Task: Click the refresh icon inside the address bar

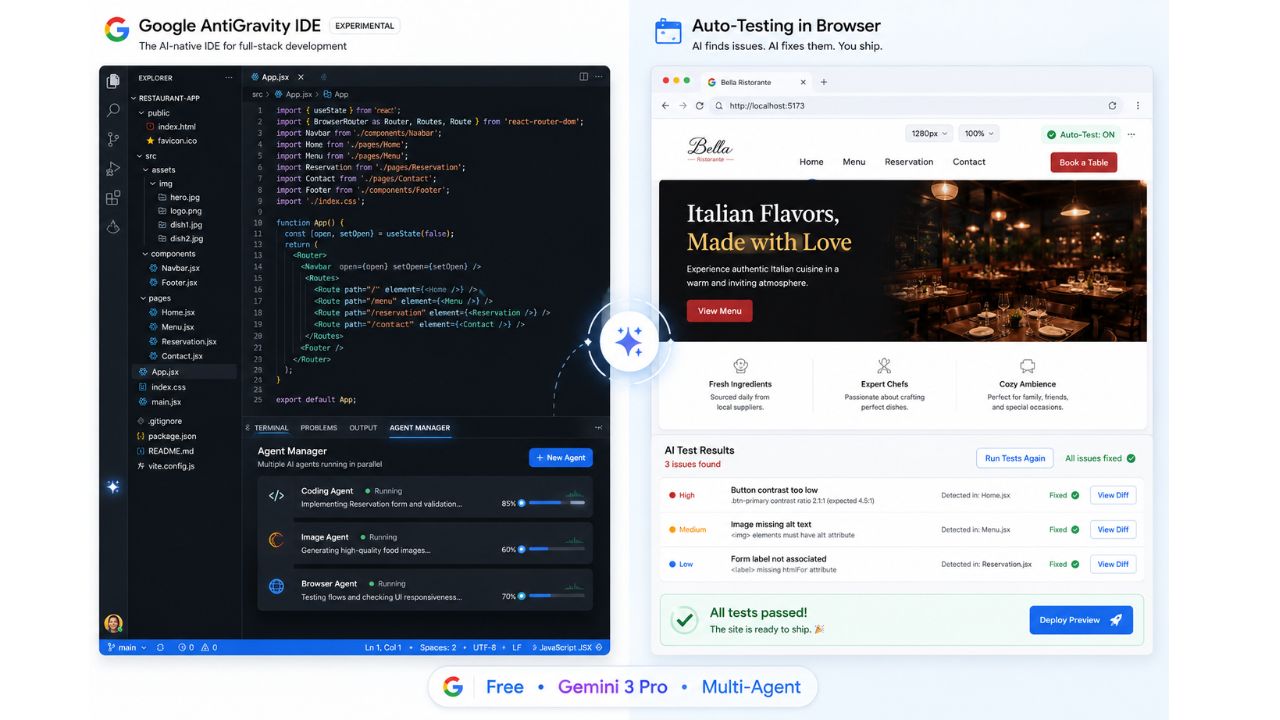Action: (x=1112, y=106)
